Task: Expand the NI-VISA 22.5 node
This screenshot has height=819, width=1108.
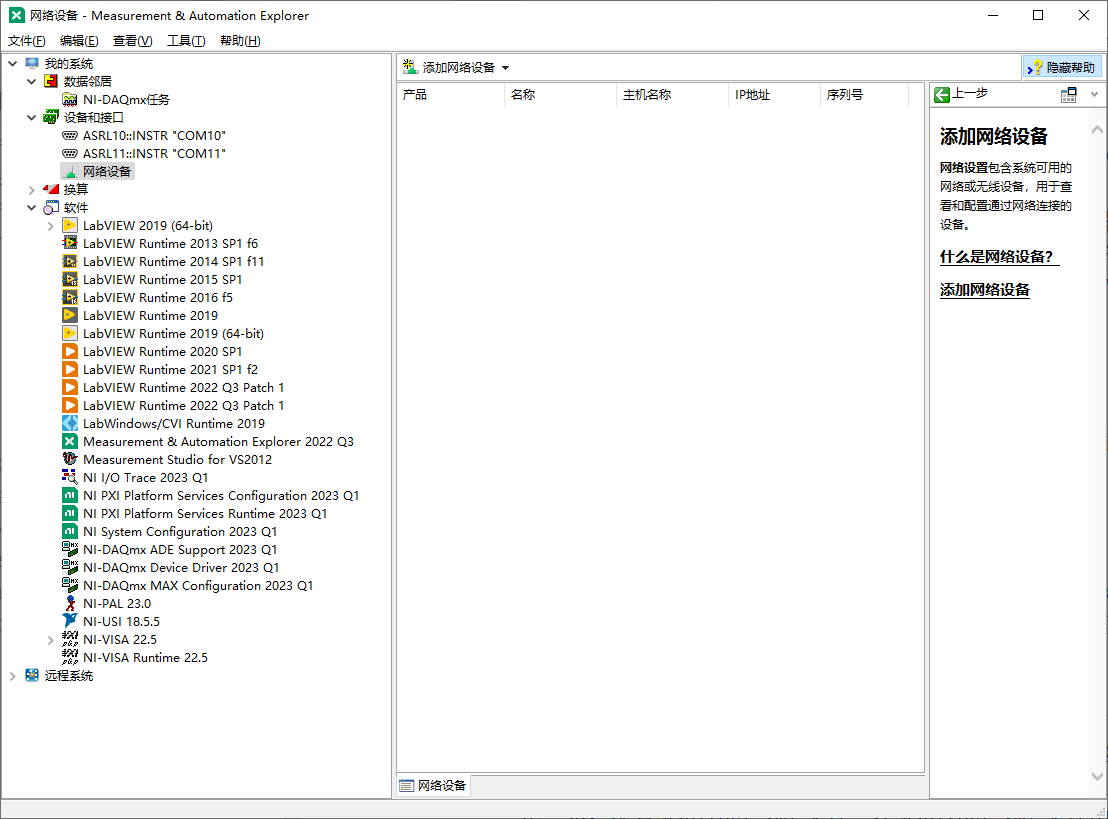Action: point(50,640)
